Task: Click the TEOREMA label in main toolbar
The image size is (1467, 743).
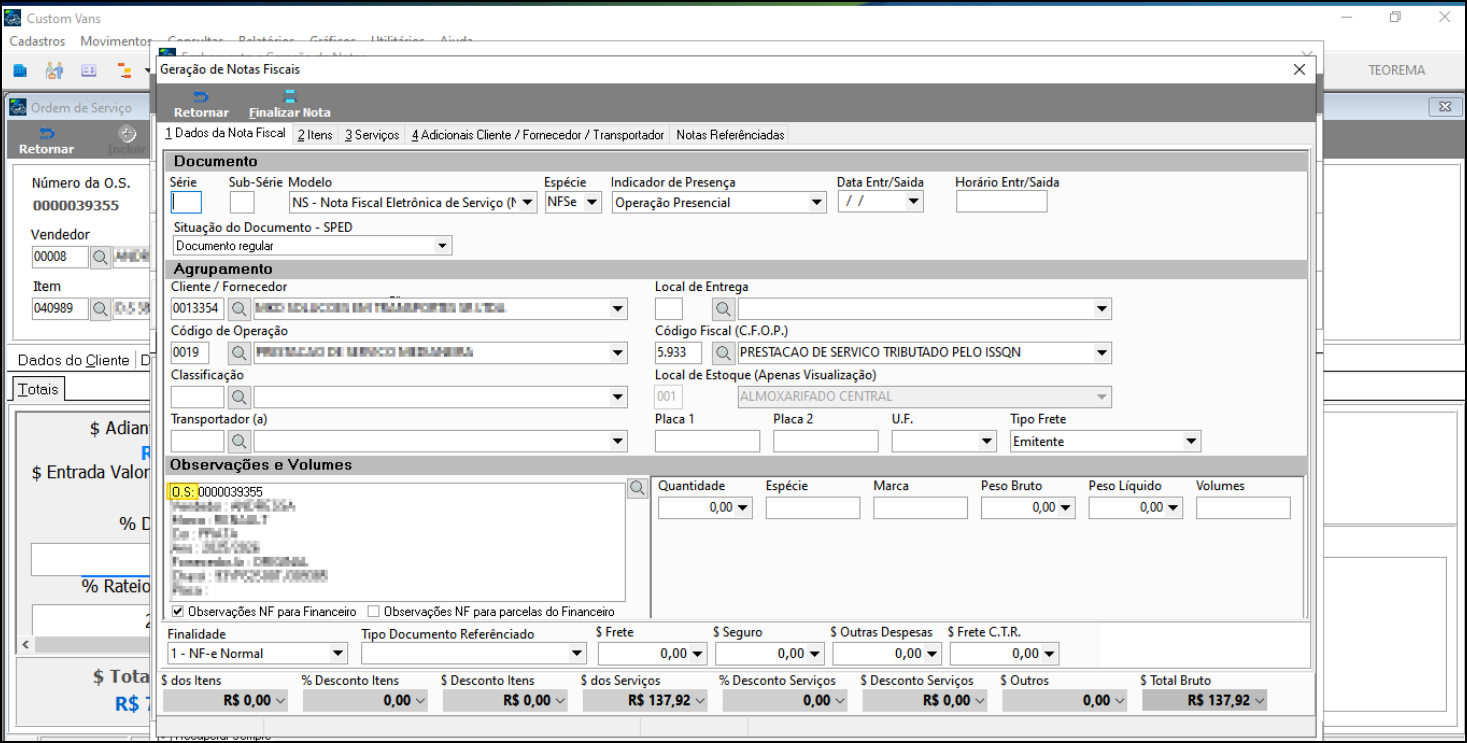Action: (1397, 70)
